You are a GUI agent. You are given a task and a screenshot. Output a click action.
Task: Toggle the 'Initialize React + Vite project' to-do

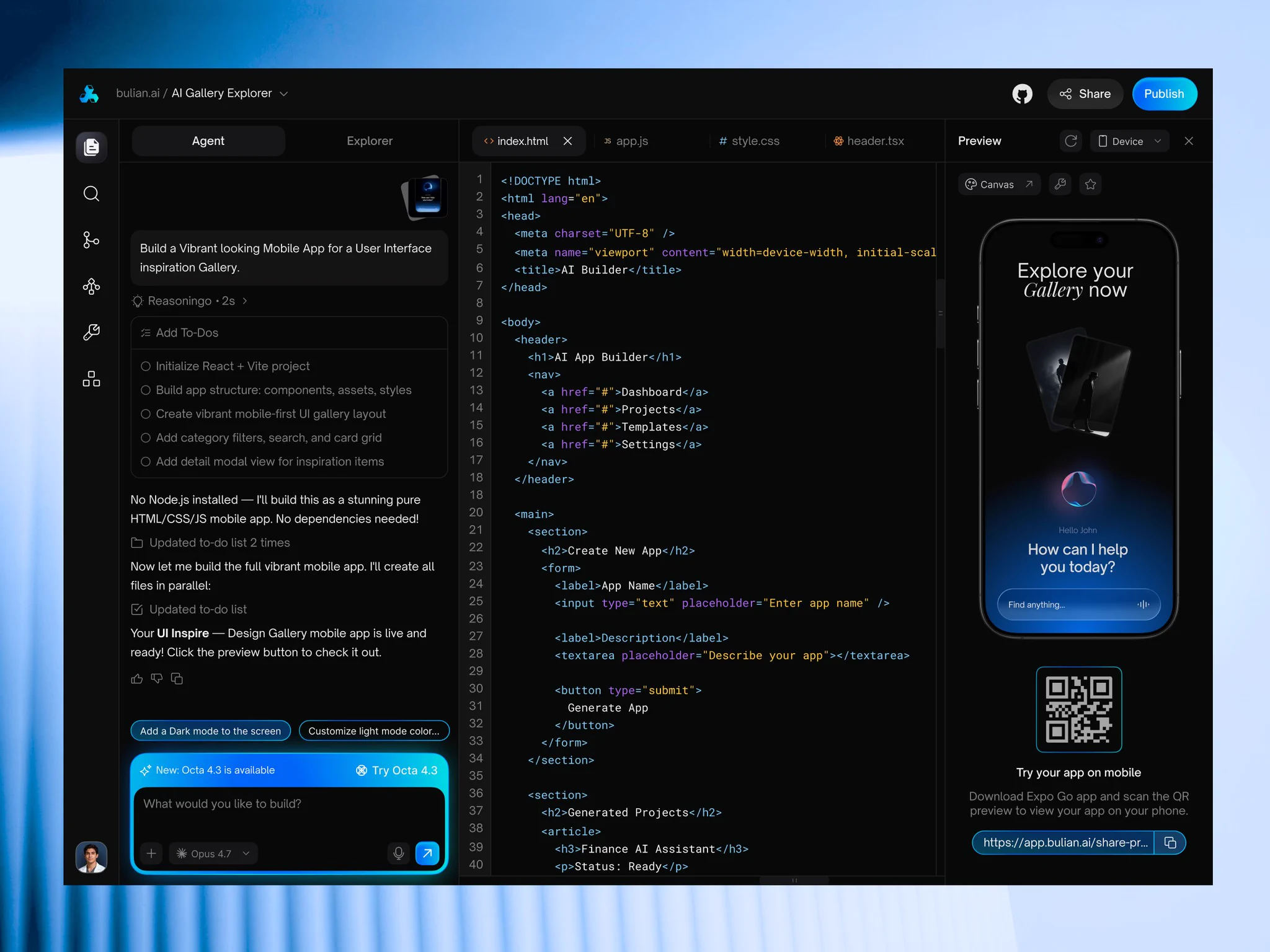pos(146,366)
